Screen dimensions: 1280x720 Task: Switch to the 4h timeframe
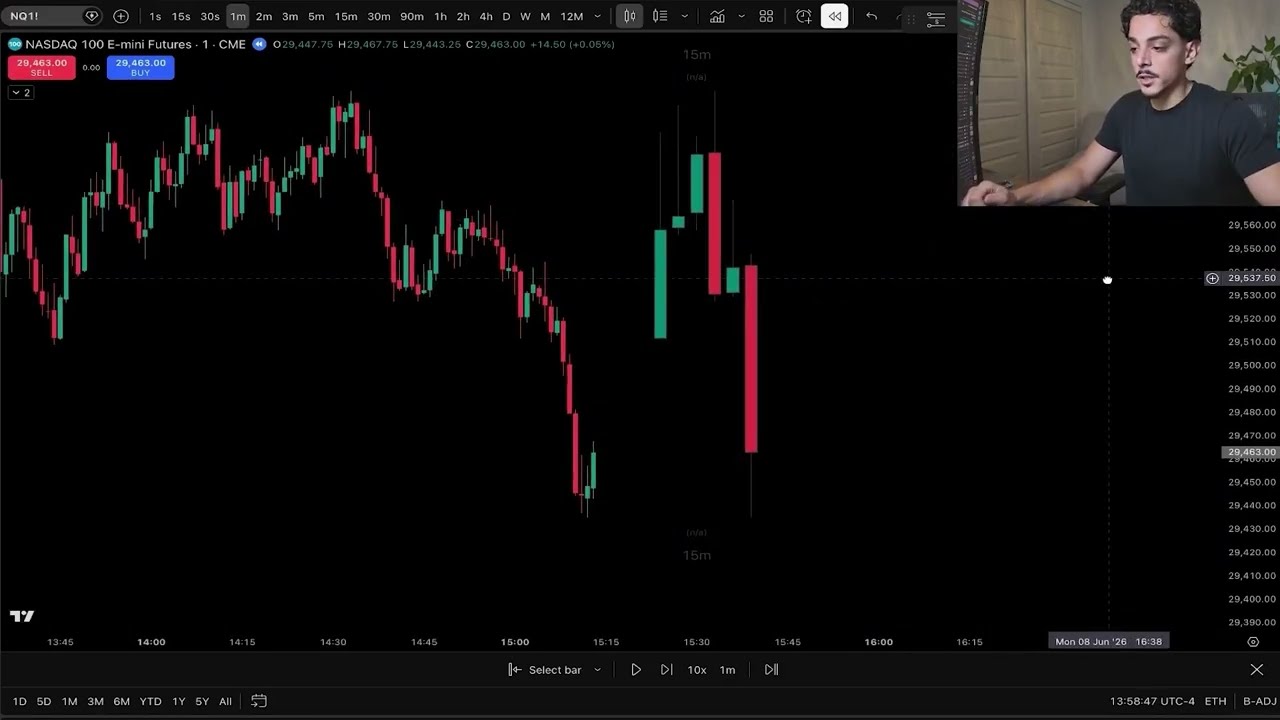(486, 16)
